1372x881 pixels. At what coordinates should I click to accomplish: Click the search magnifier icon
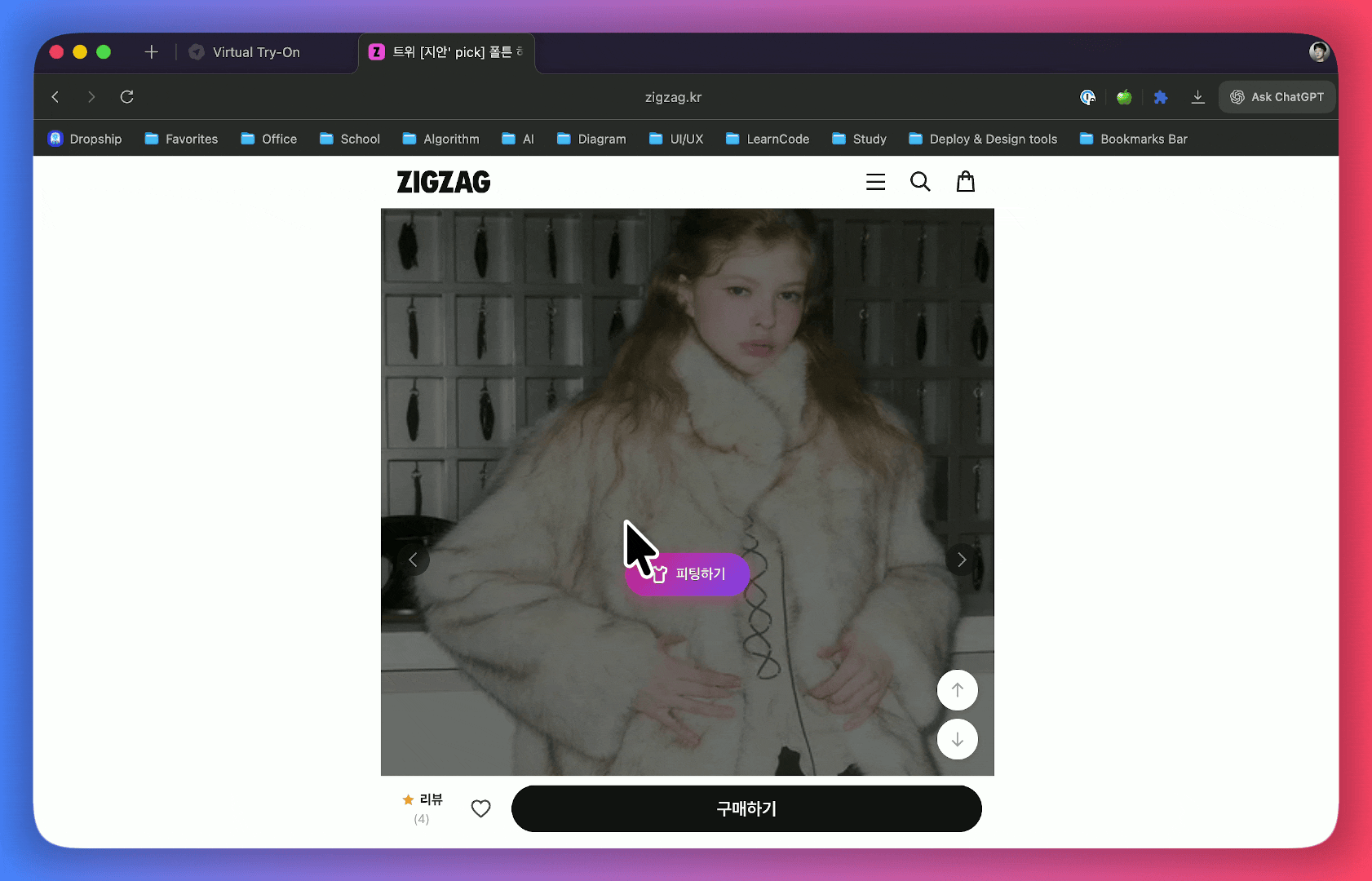click(x=920, y=182)
